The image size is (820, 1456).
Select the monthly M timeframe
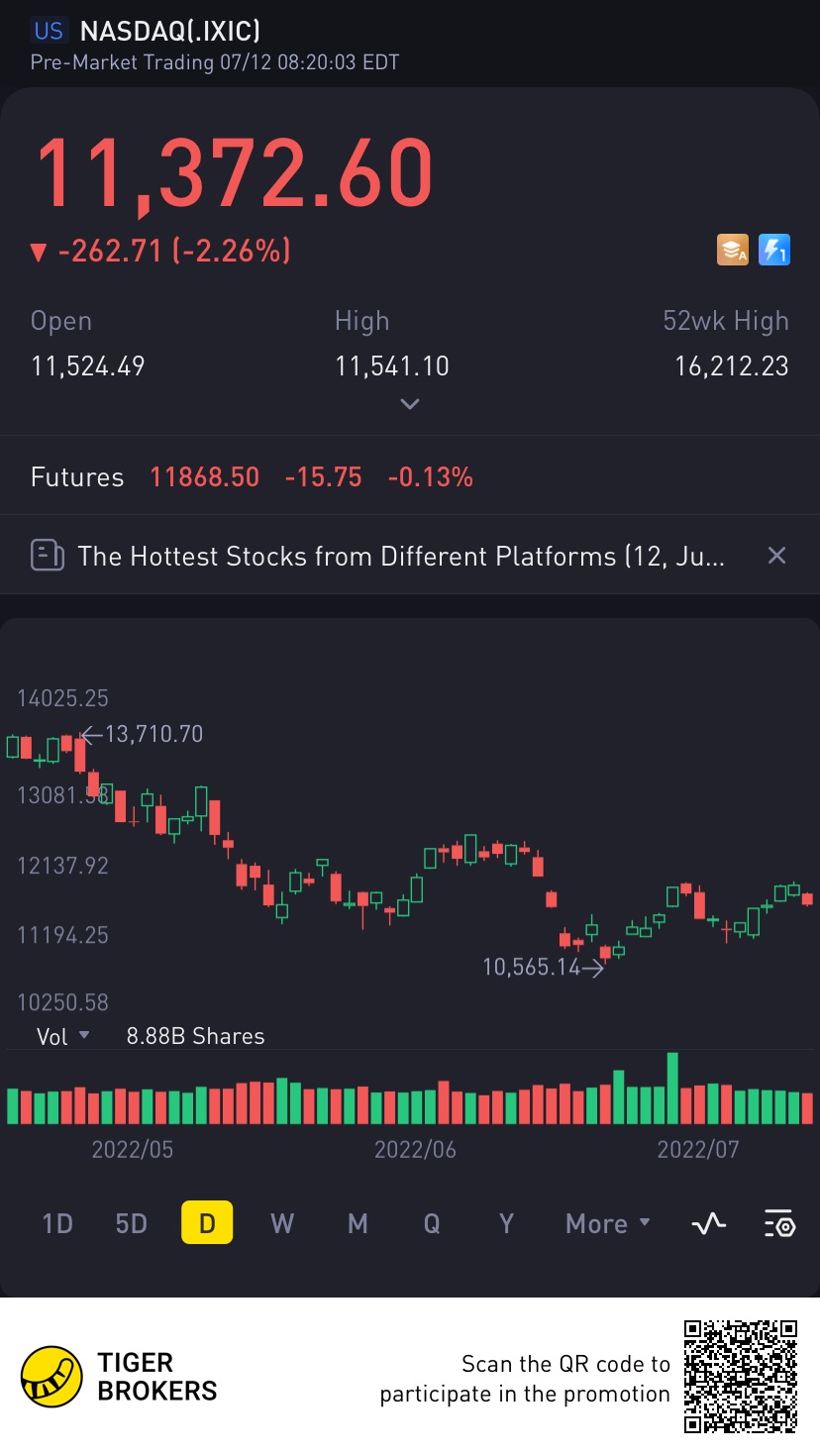pos(358,1224)
